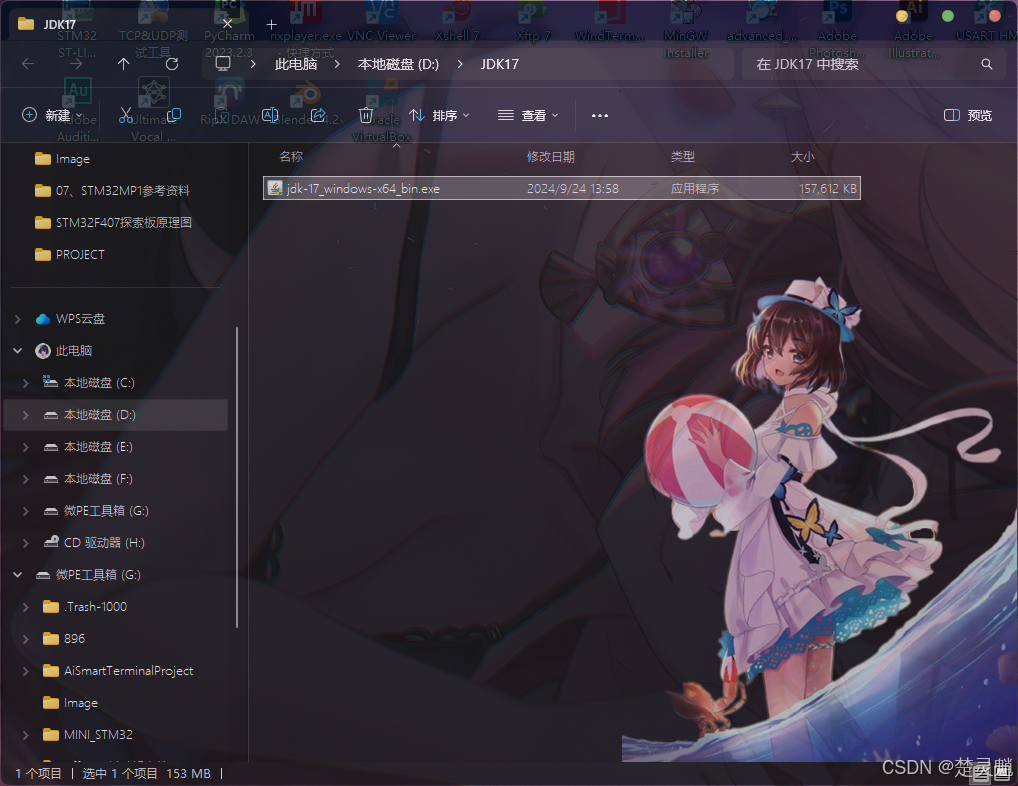The image size is (1018, 786).
Task: Select the JDK17 tab
Action: pyautogui.click(x=126, y=25)
